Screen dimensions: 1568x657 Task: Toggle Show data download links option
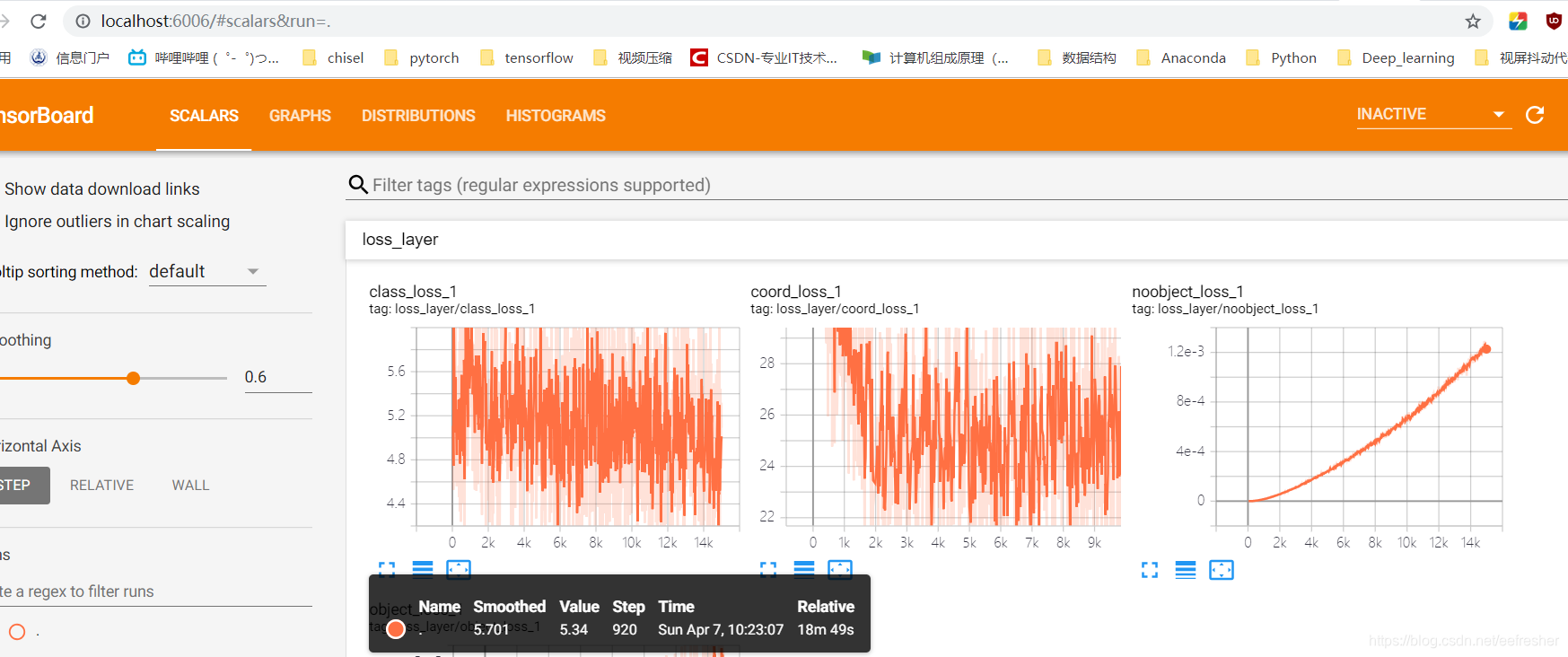(x=101, y=188)
